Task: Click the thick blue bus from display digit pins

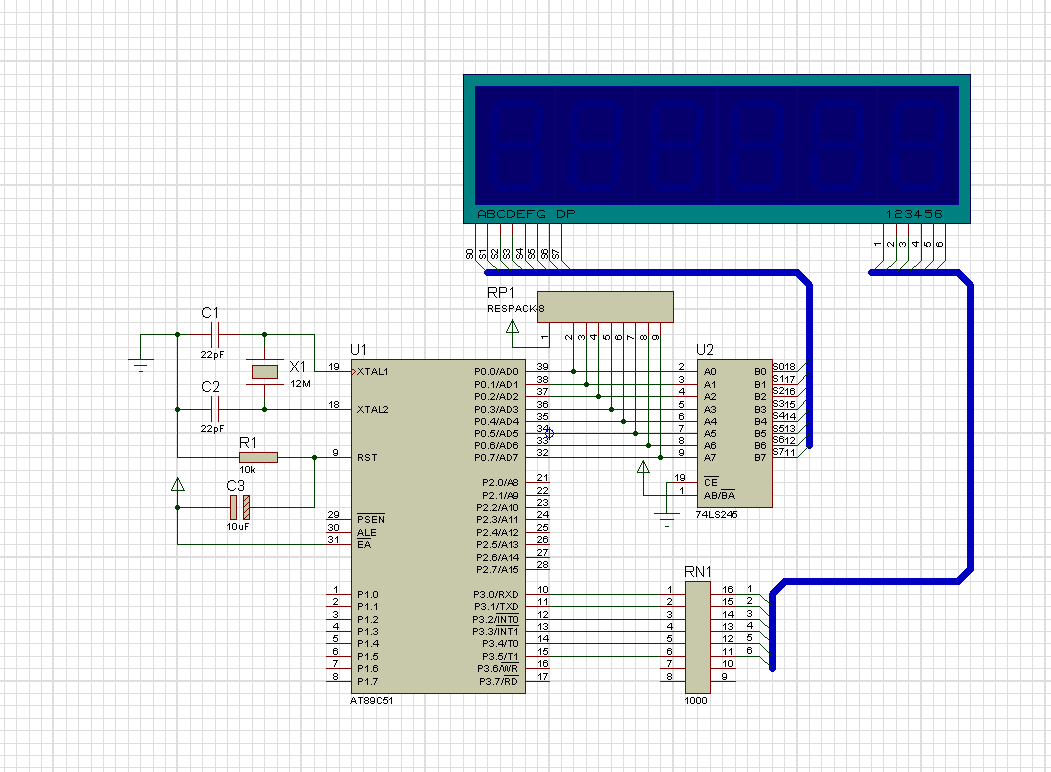Action: [x=970, y=429]
